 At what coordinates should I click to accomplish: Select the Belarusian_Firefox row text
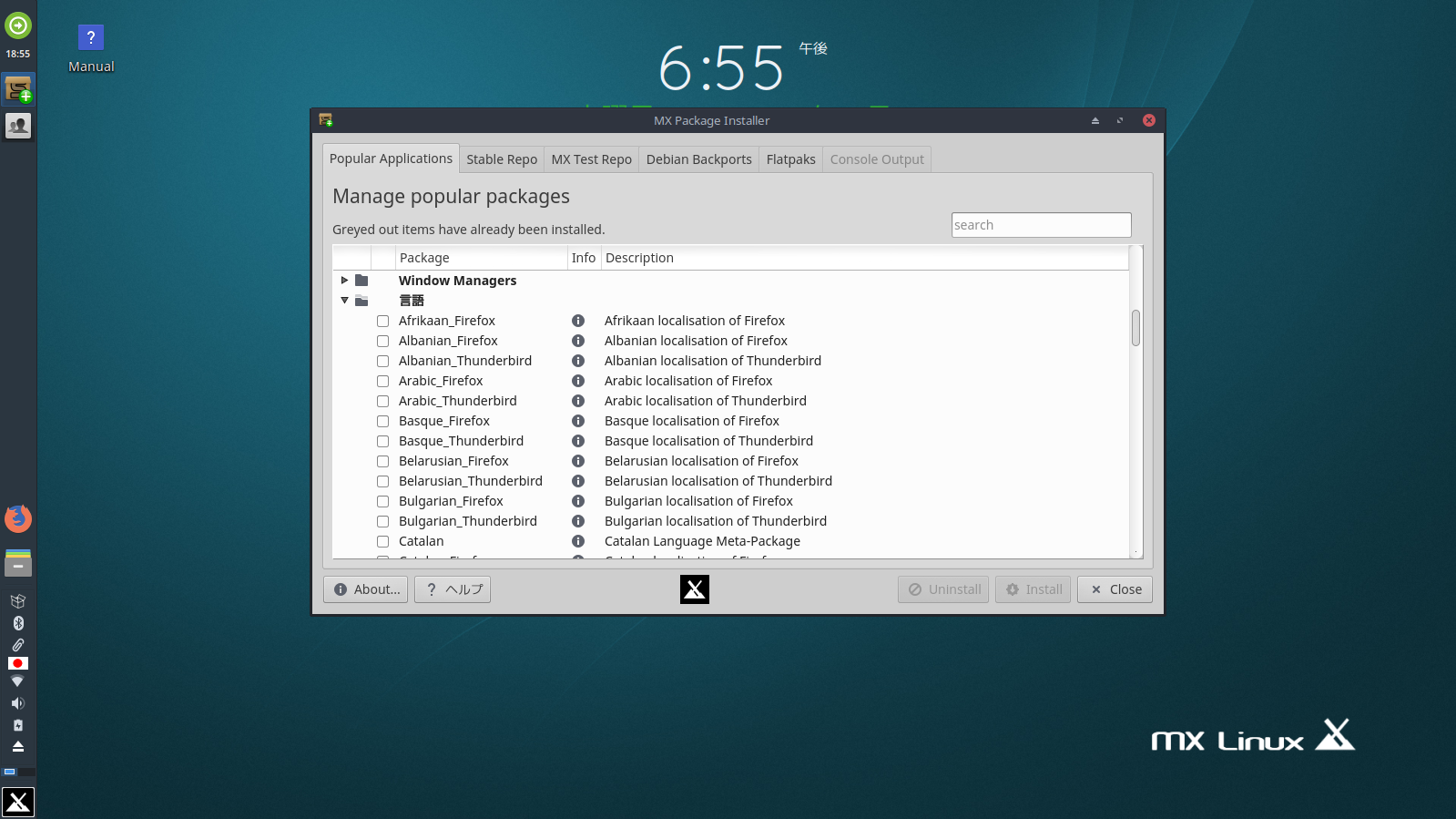pos(453,461)
